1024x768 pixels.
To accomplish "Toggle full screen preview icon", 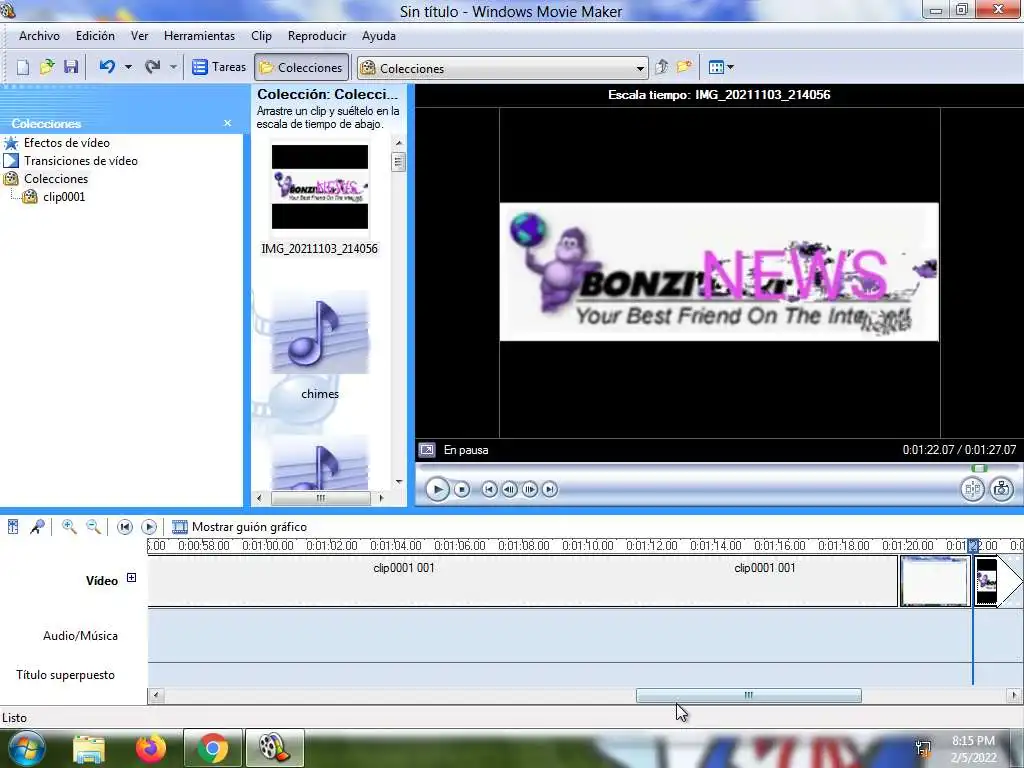I will pyautogui.click(x=427, y=450).
